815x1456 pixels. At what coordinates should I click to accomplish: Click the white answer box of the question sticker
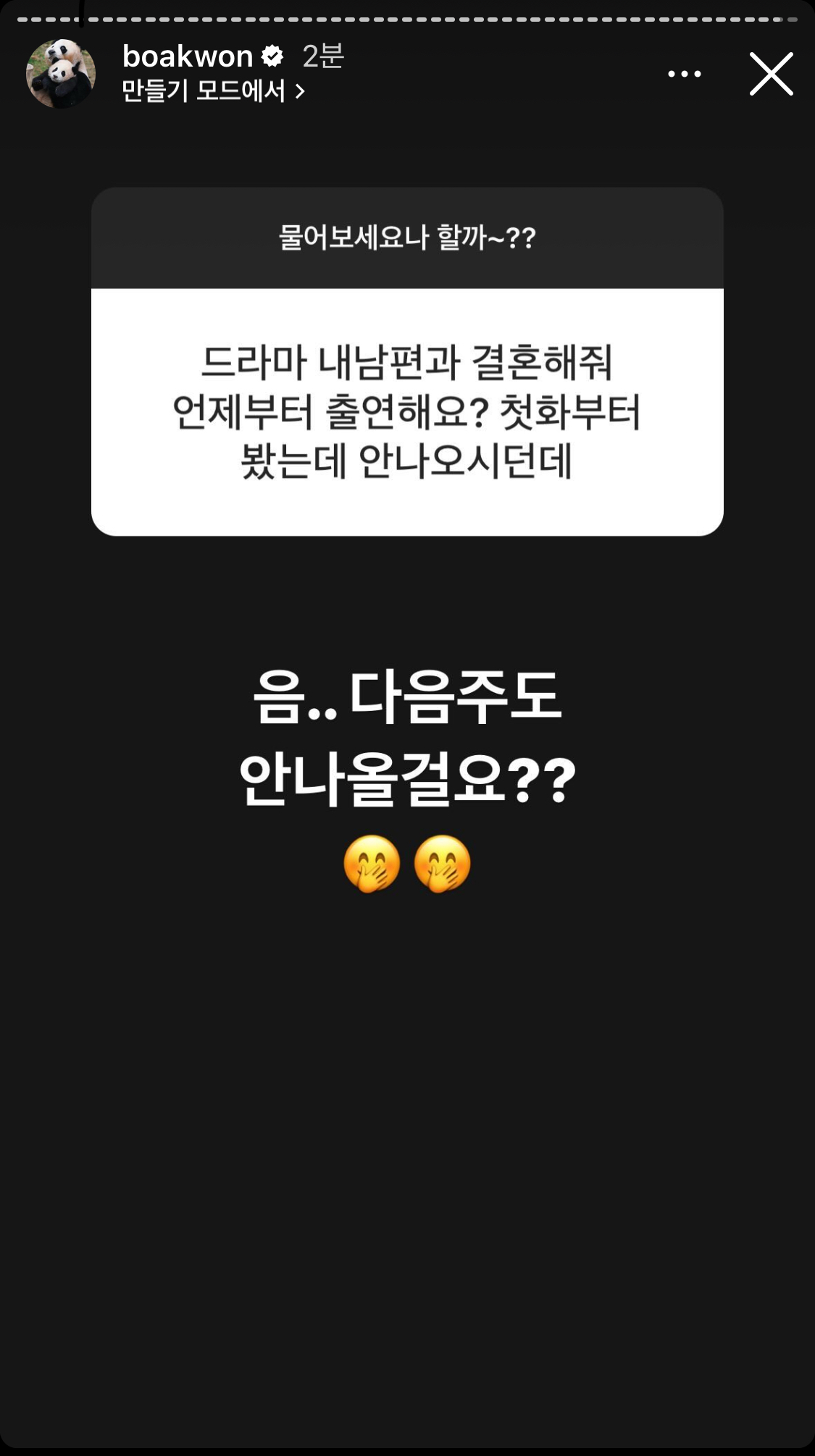[407, 412]
